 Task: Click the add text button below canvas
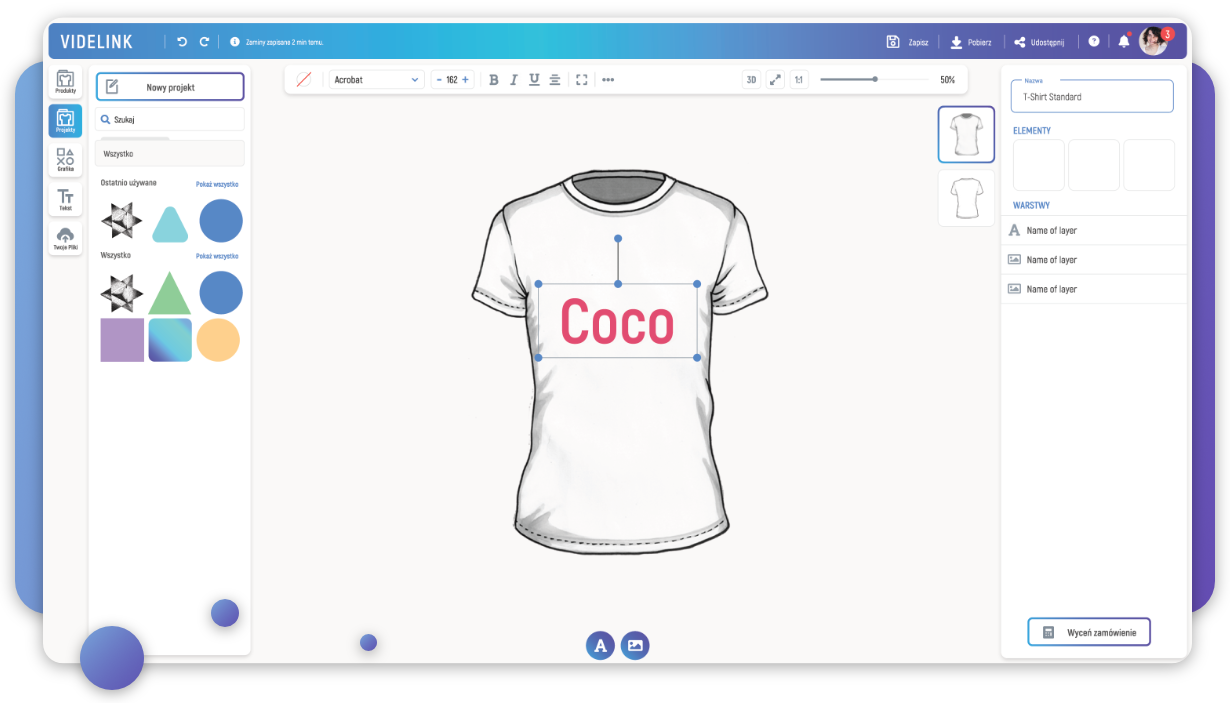pyautogui.click(x=600, y=646)
